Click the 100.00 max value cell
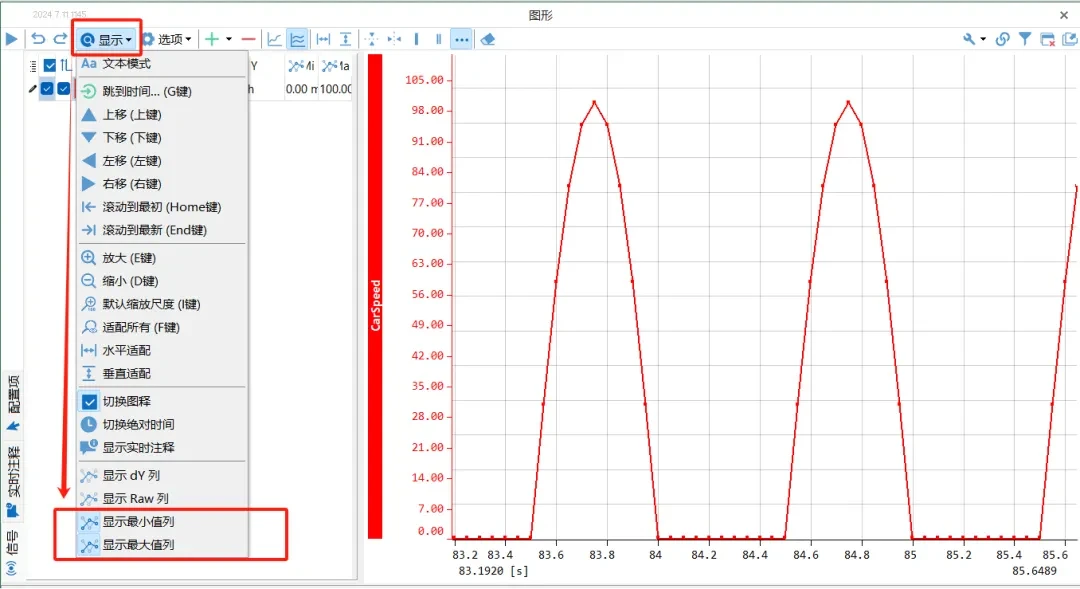The width and height of the screenshot is (1080, 589). pyautogui.click(x=335, y=89)
